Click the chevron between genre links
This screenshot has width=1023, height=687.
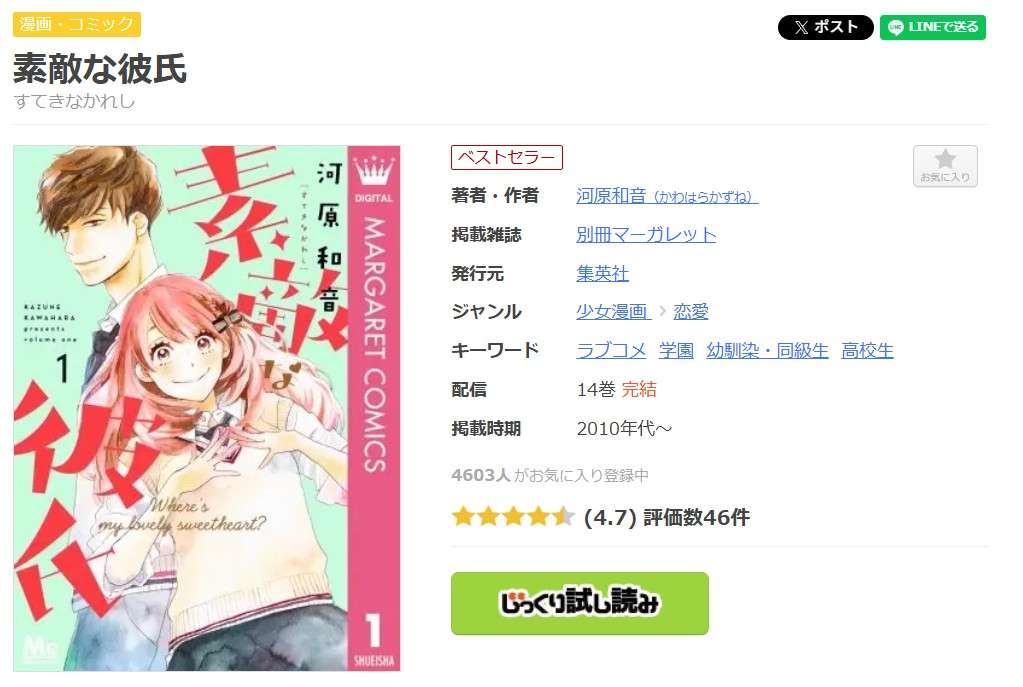coord(662,312)
